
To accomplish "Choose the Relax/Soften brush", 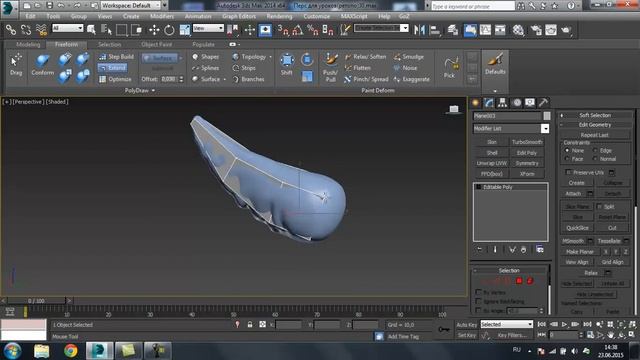I will click(x=365, y=57).
